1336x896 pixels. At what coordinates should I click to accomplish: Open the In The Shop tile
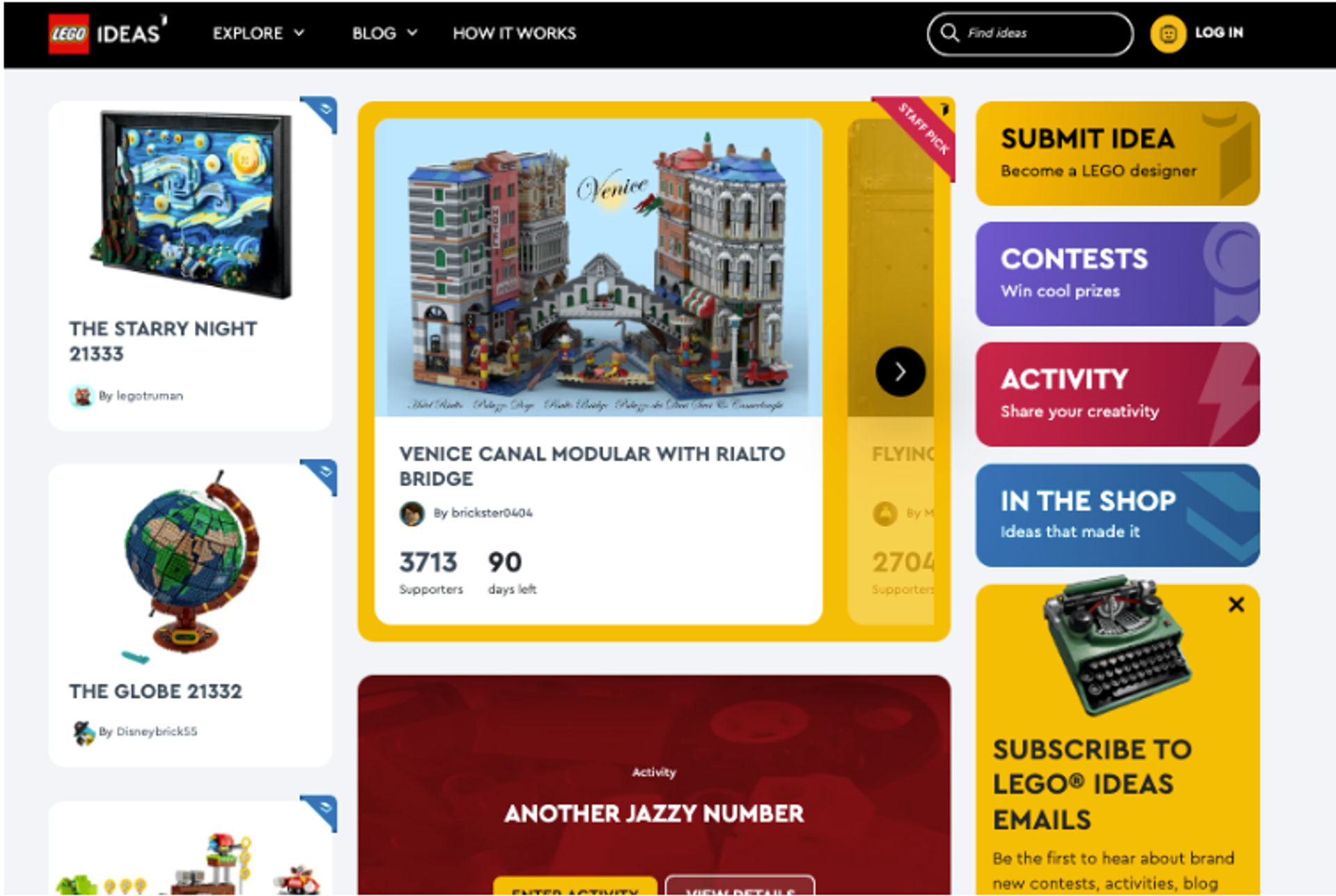[1118, 515]
